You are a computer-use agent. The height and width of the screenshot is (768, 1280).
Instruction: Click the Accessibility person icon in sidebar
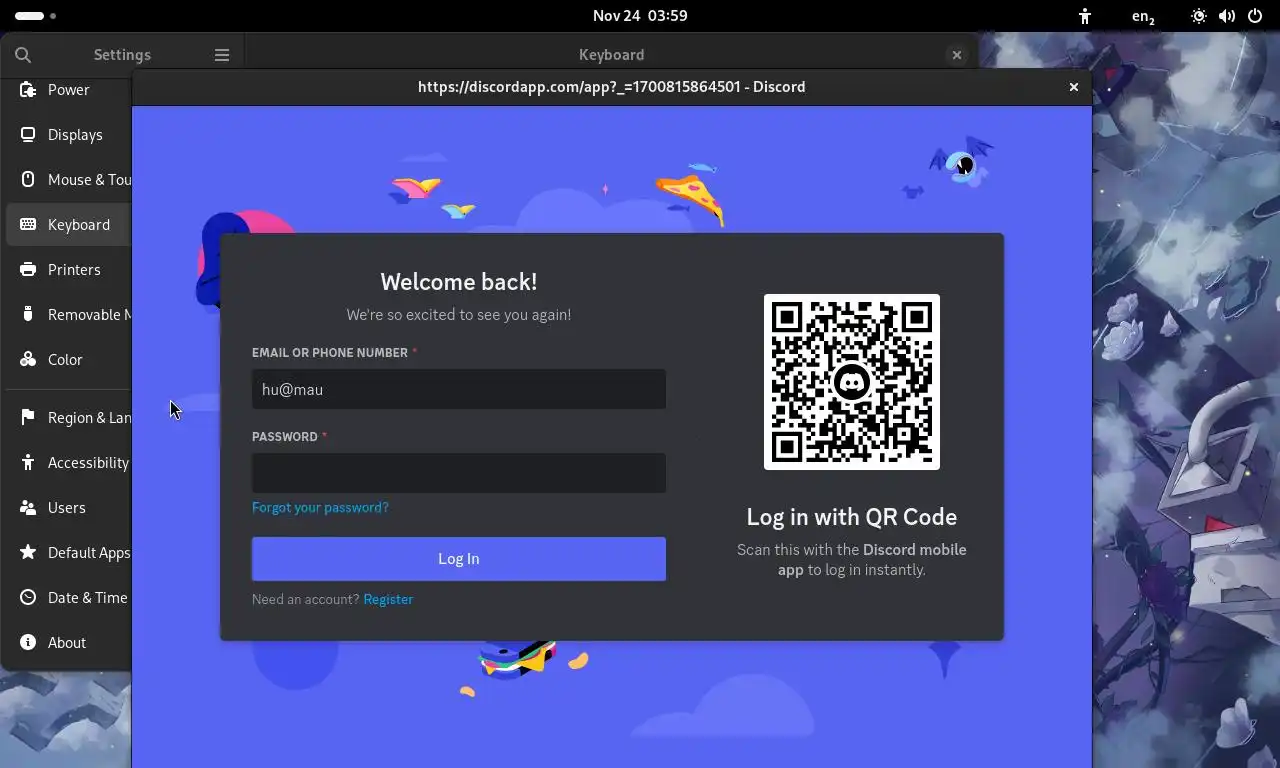tap(28, 463)
